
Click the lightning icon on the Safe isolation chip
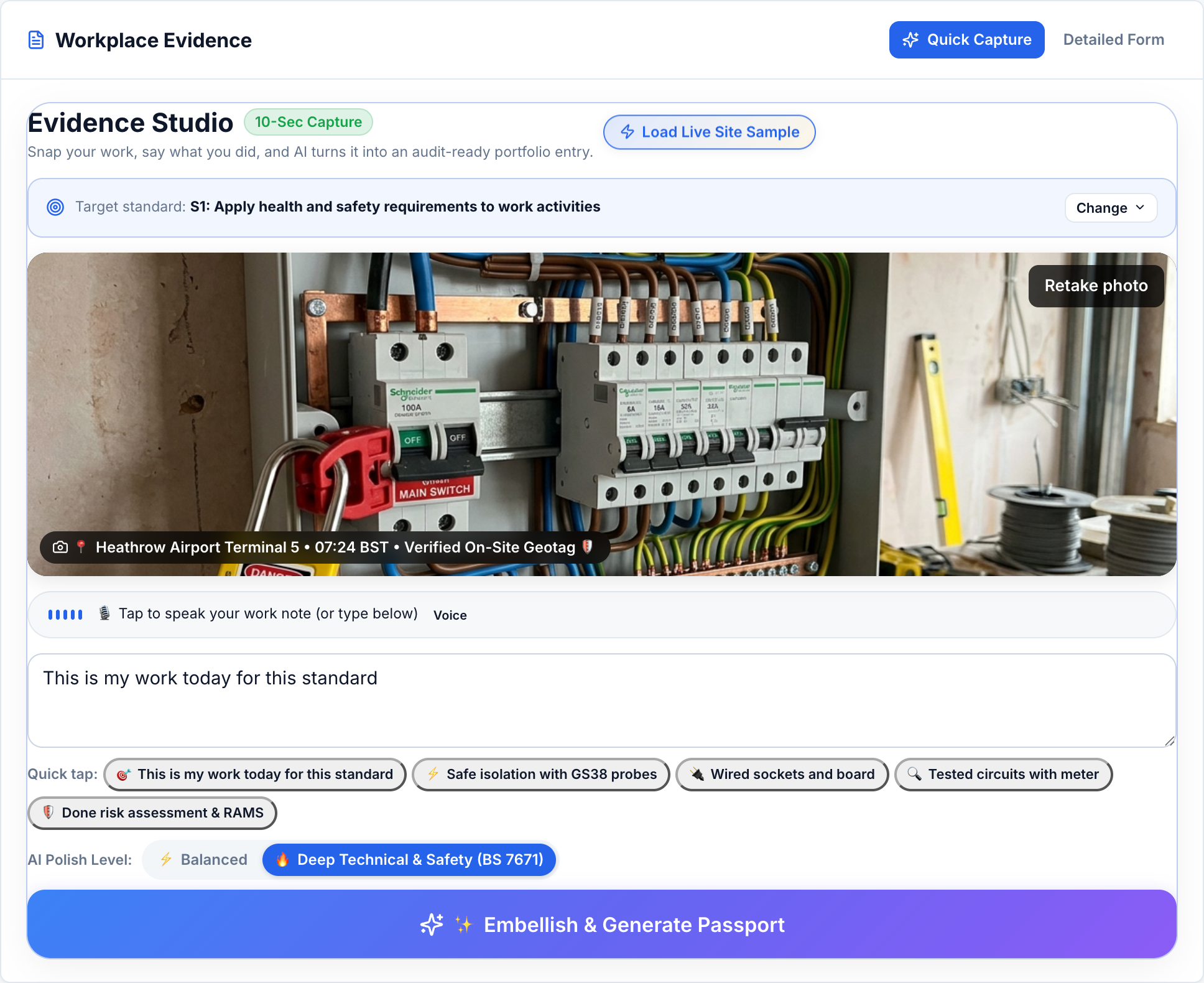click(433, 774)
